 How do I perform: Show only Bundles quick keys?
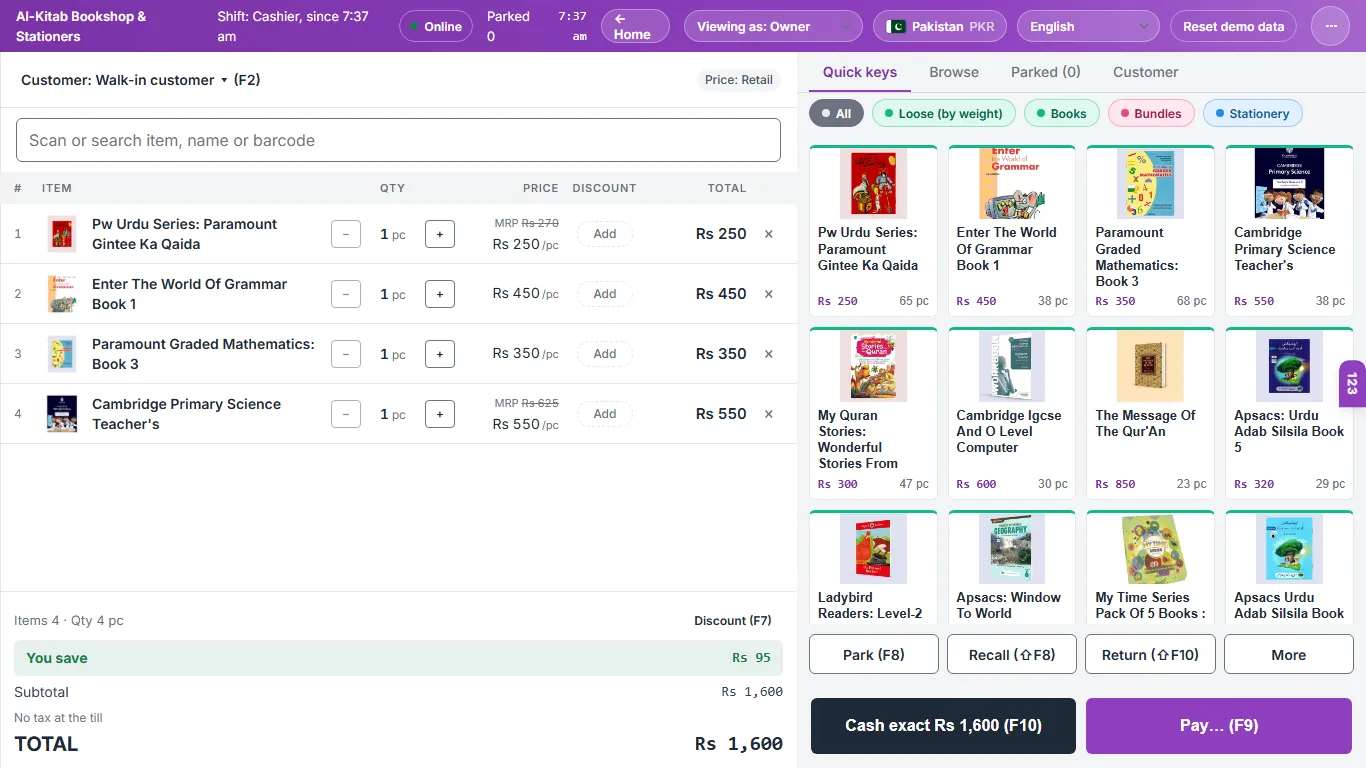coord(1151,113)
